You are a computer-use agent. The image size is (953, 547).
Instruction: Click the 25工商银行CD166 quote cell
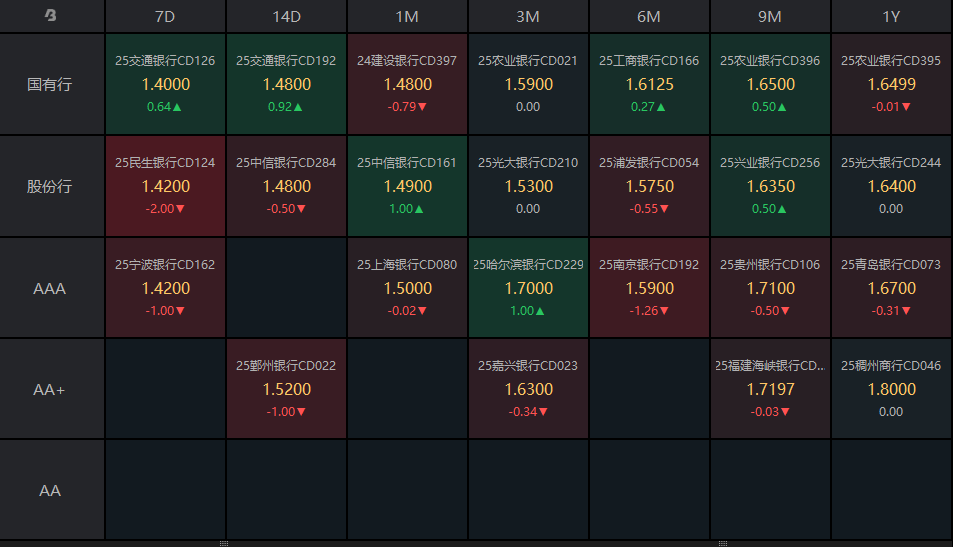click(649, 84)
